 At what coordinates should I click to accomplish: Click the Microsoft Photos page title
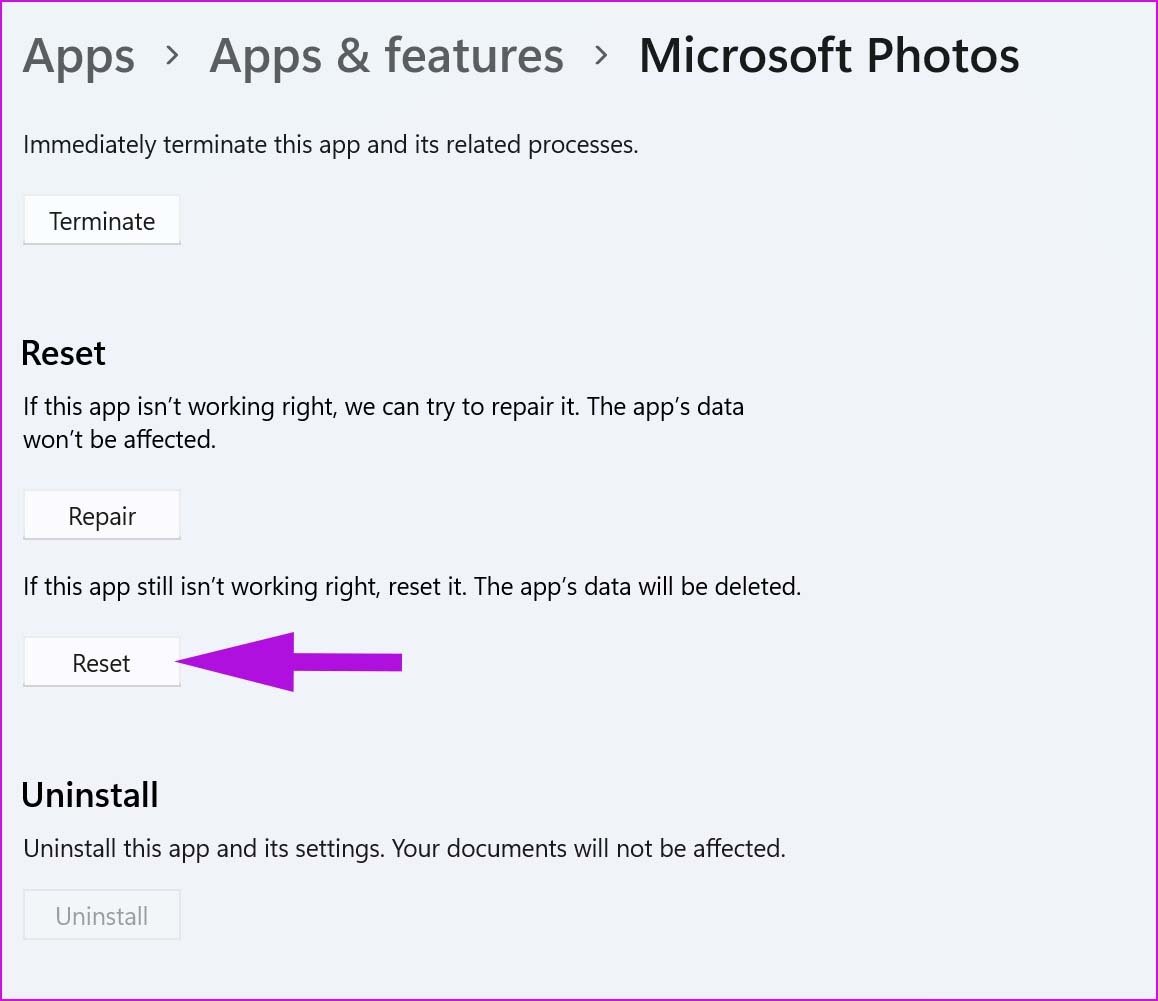click(x=829, y=55)
